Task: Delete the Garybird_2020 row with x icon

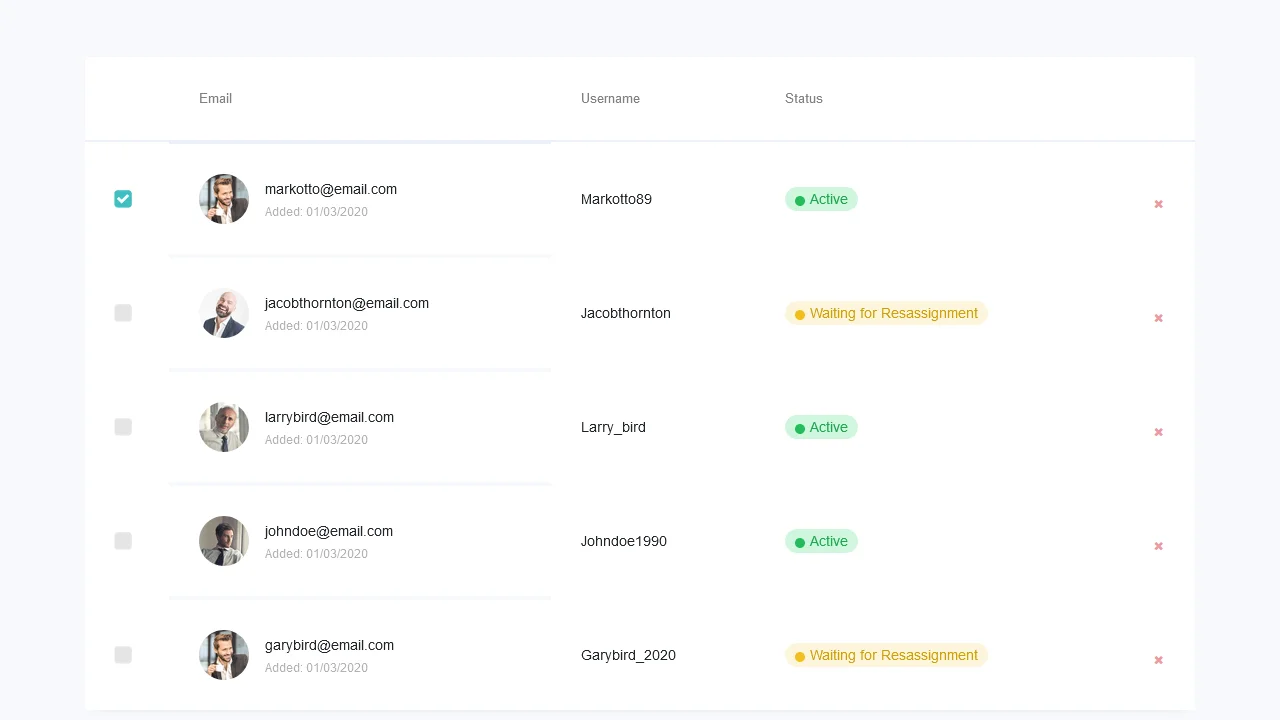Action: click(x=1158, y=660)
